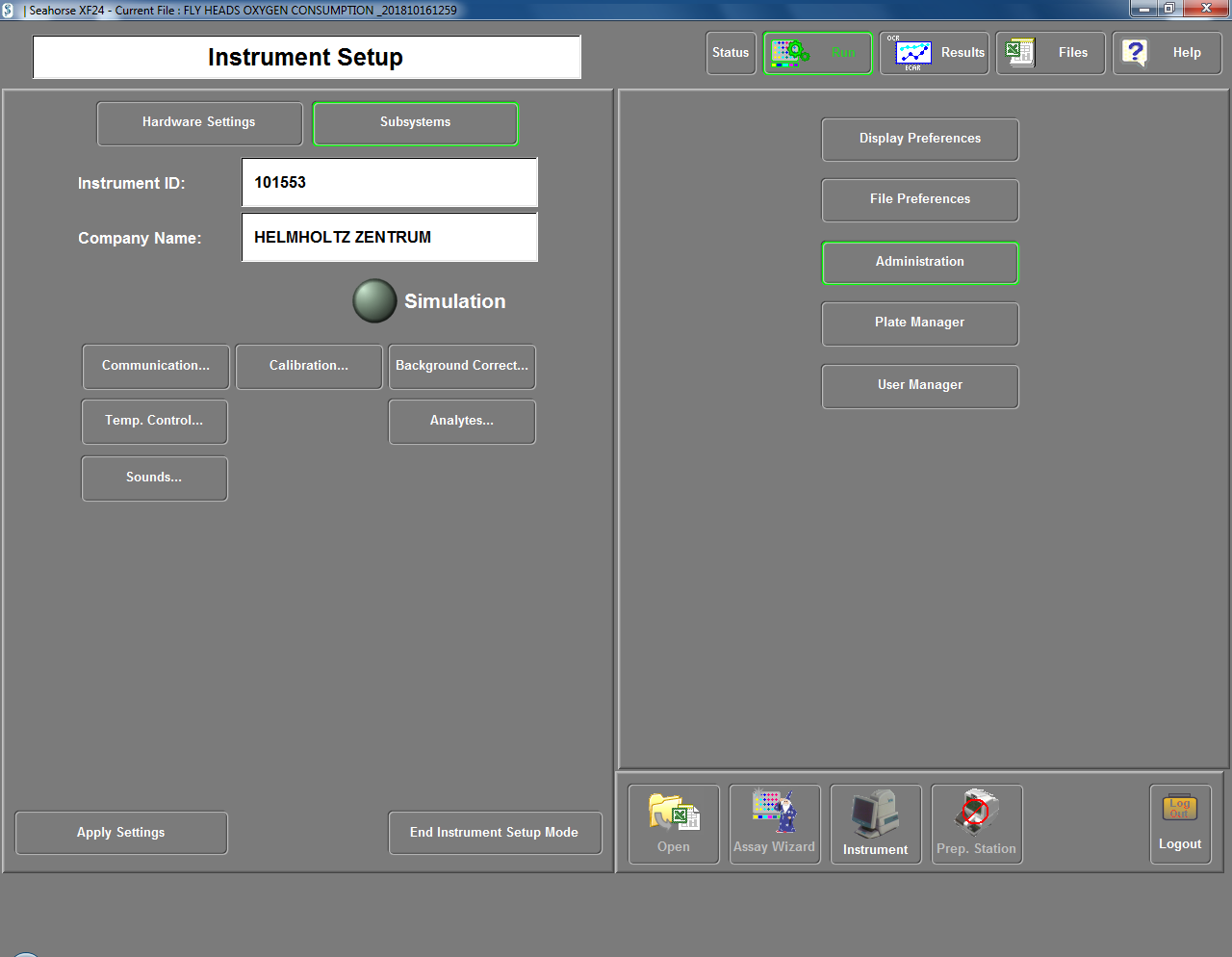This screenshot has width=1232, height=957.
Task: Open the Status panel
Action: click(x=731, y=53)
